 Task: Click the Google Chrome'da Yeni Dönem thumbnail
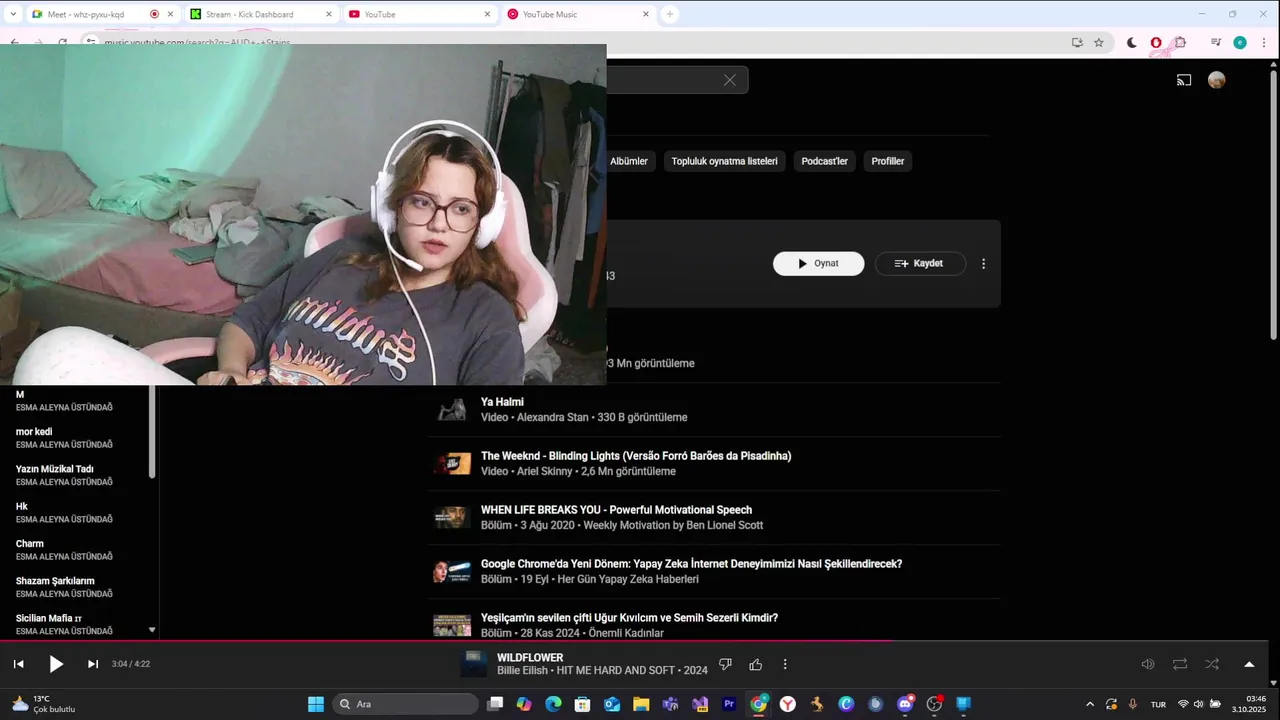click(x=452, y=571)
